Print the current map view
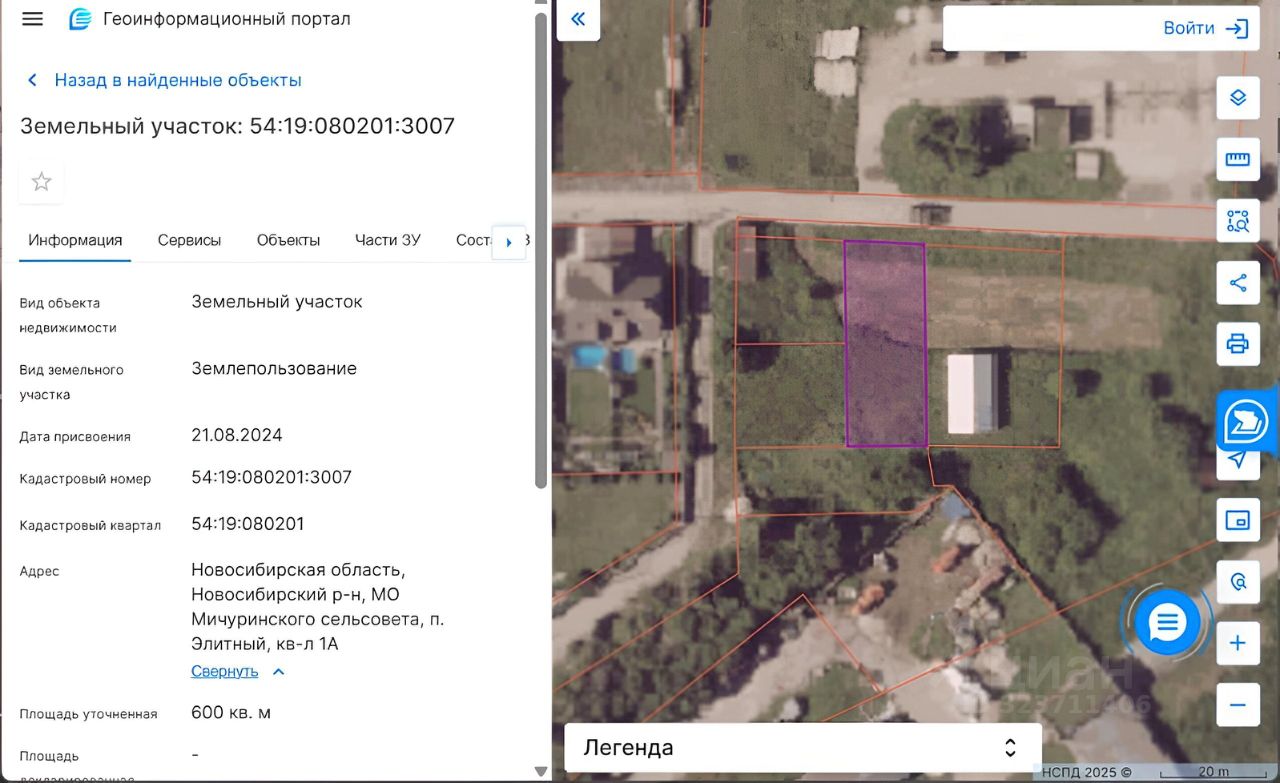Screen dimensions: 1280x783 1237,344
